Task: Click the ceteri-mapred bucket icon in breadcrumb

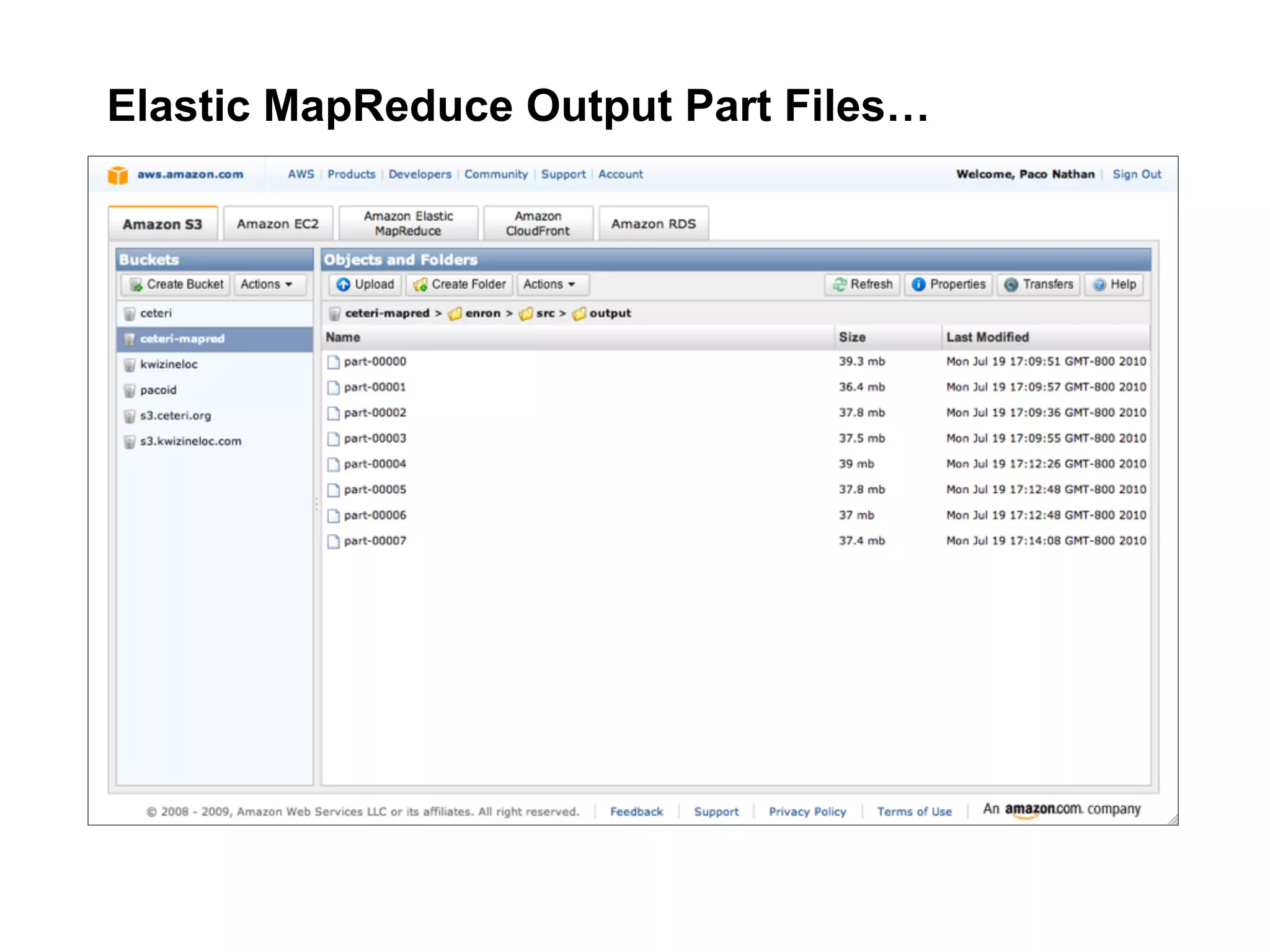Action: click(335, 314)
